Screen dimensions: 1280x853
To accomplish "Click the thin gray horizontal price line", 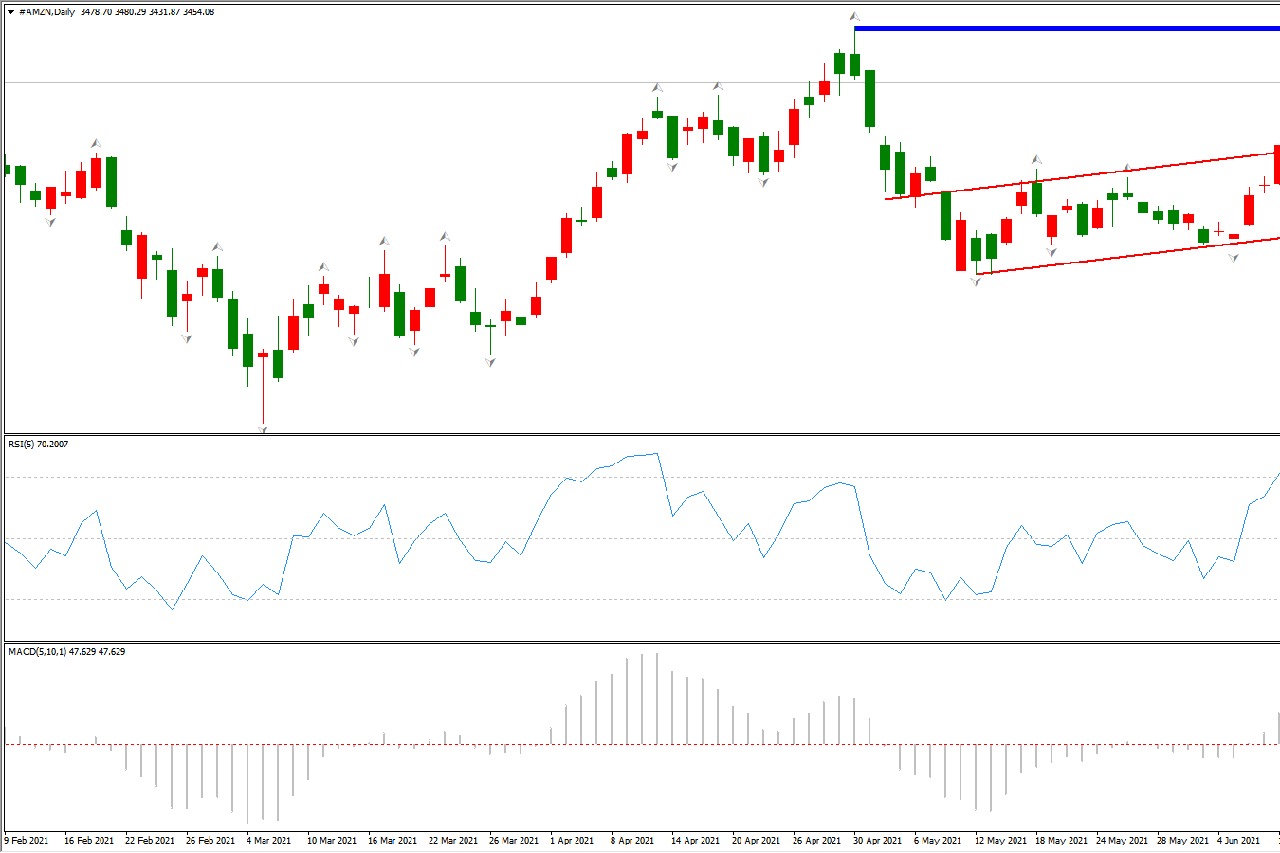I will click(x=400, y=82).
